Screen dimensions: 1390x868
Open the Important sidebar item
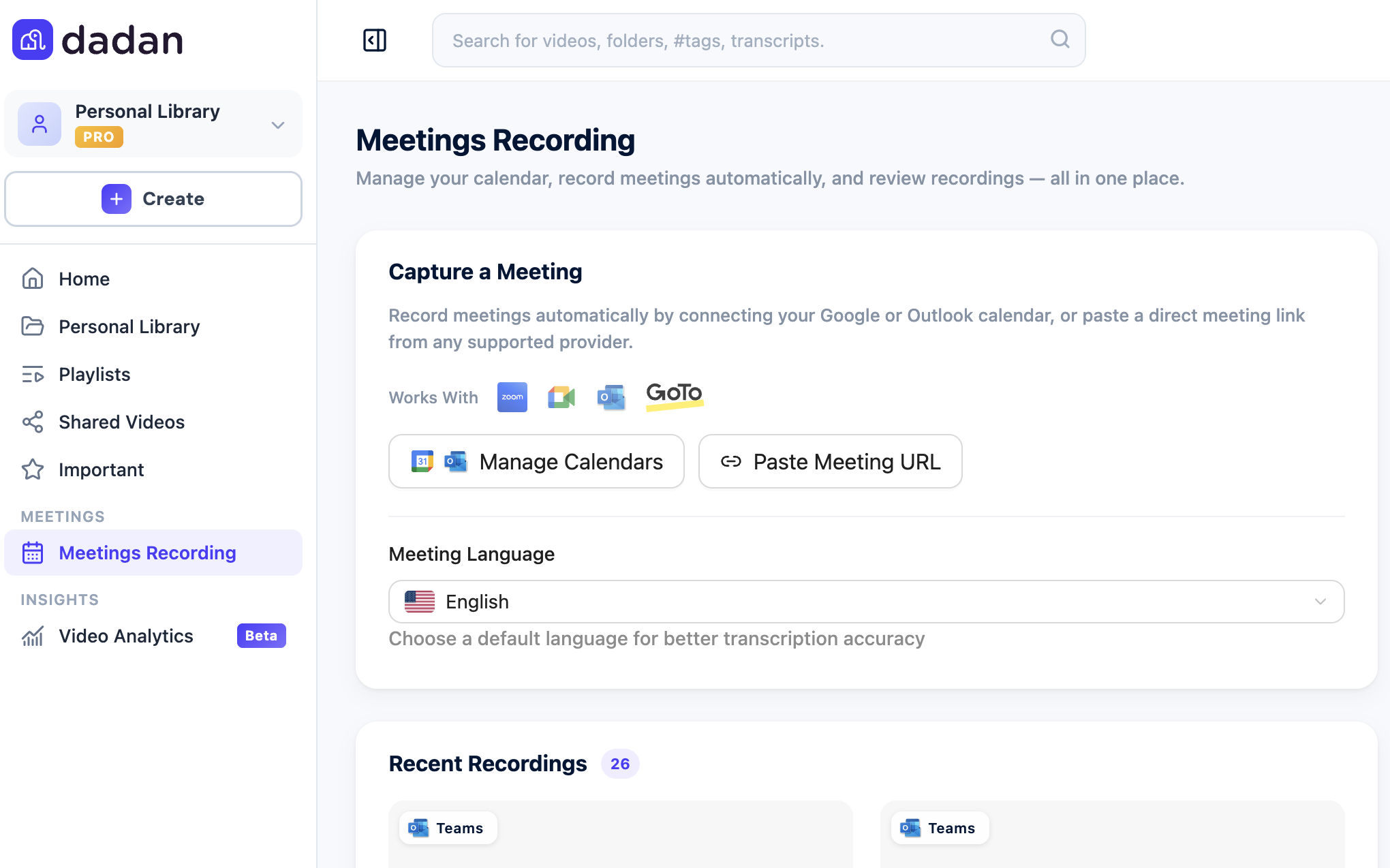point(153,469)
